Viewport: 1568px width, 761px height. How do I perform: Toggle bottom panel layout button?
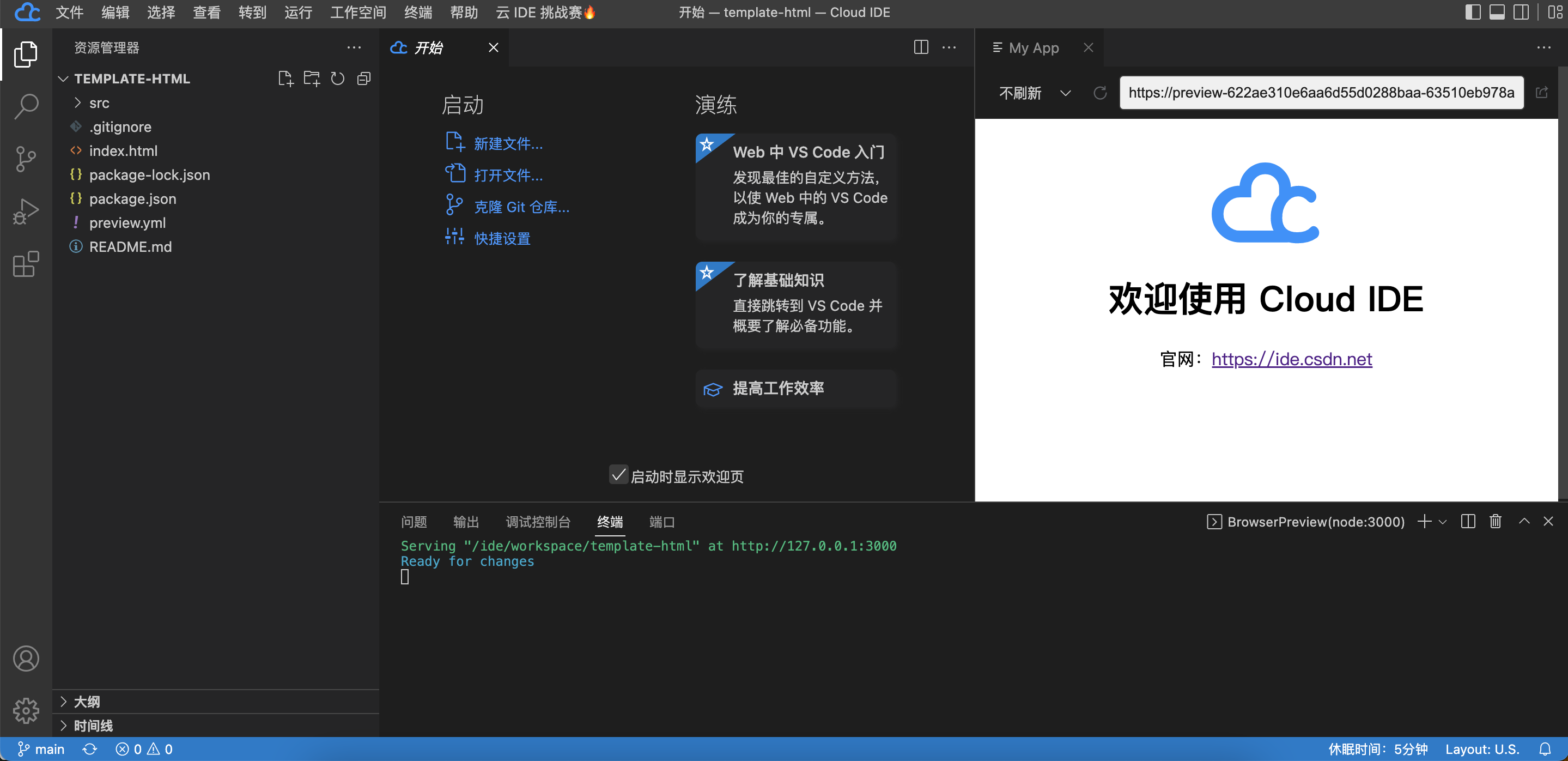(1497, 12)
